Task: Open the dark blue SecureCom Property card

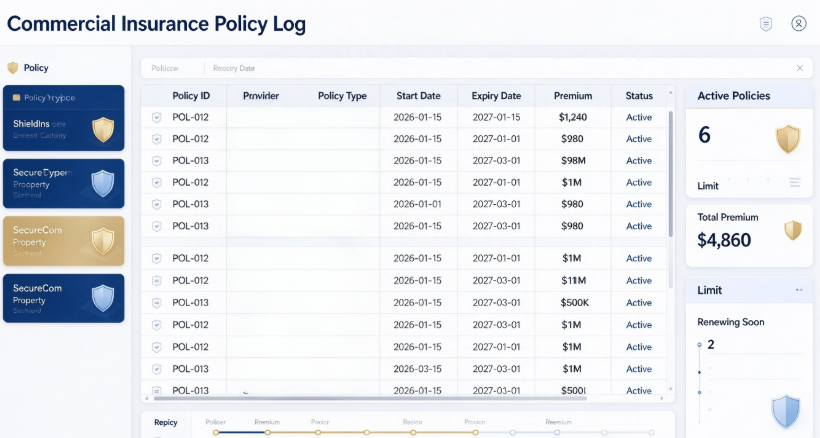Action: 64,298
